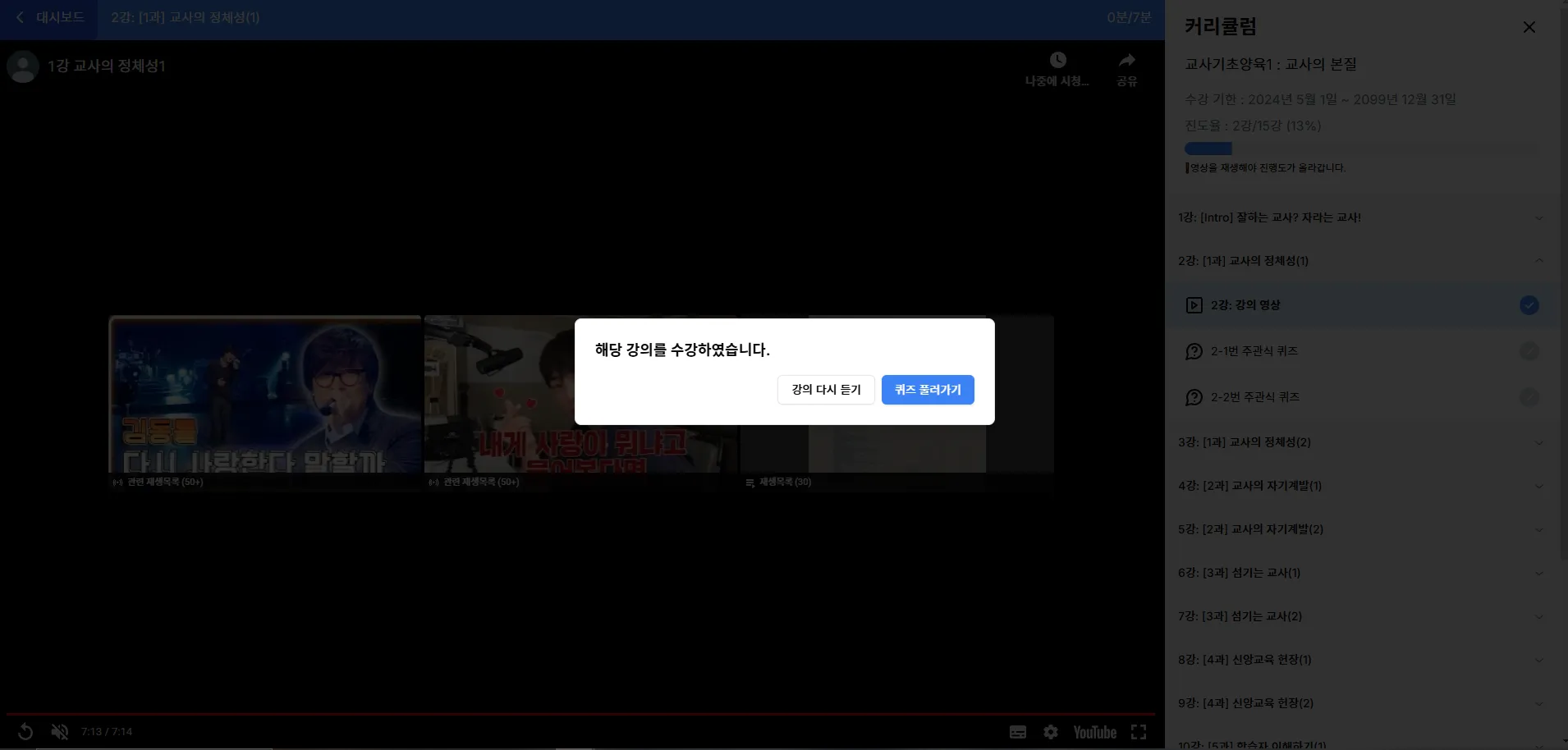Open the video title '1강 교사의 정체성1'
The image size is (1568, 750).
coord(107,66)
